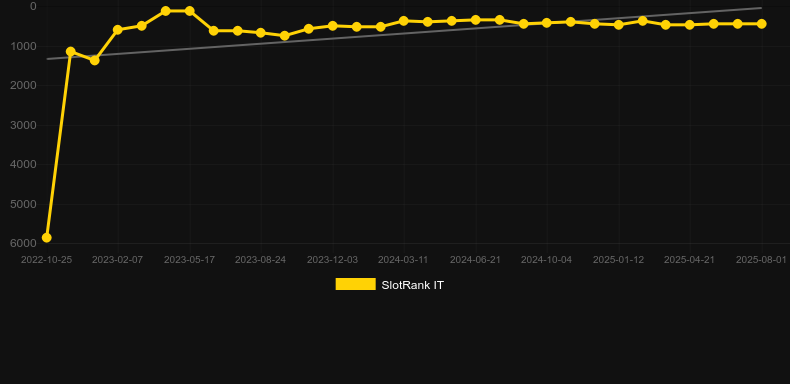790x384 pixels.
Task: Click the 2022-10-25 x-axis date label
Action: pos(46,260)
